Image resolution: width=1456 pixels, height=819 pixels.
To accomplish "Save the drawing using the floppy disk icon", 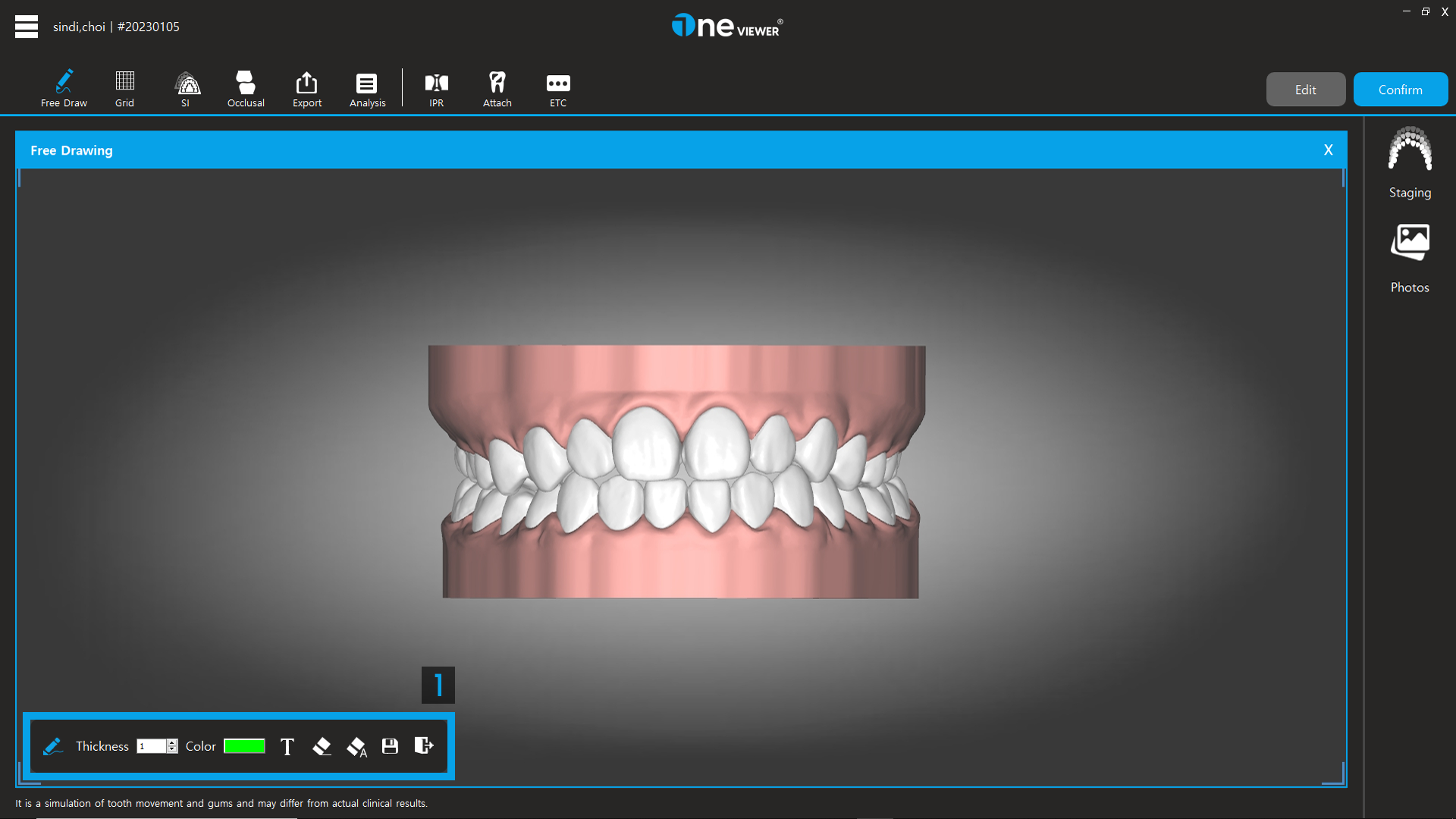I will pyautogui.click(x=390, y=746).
